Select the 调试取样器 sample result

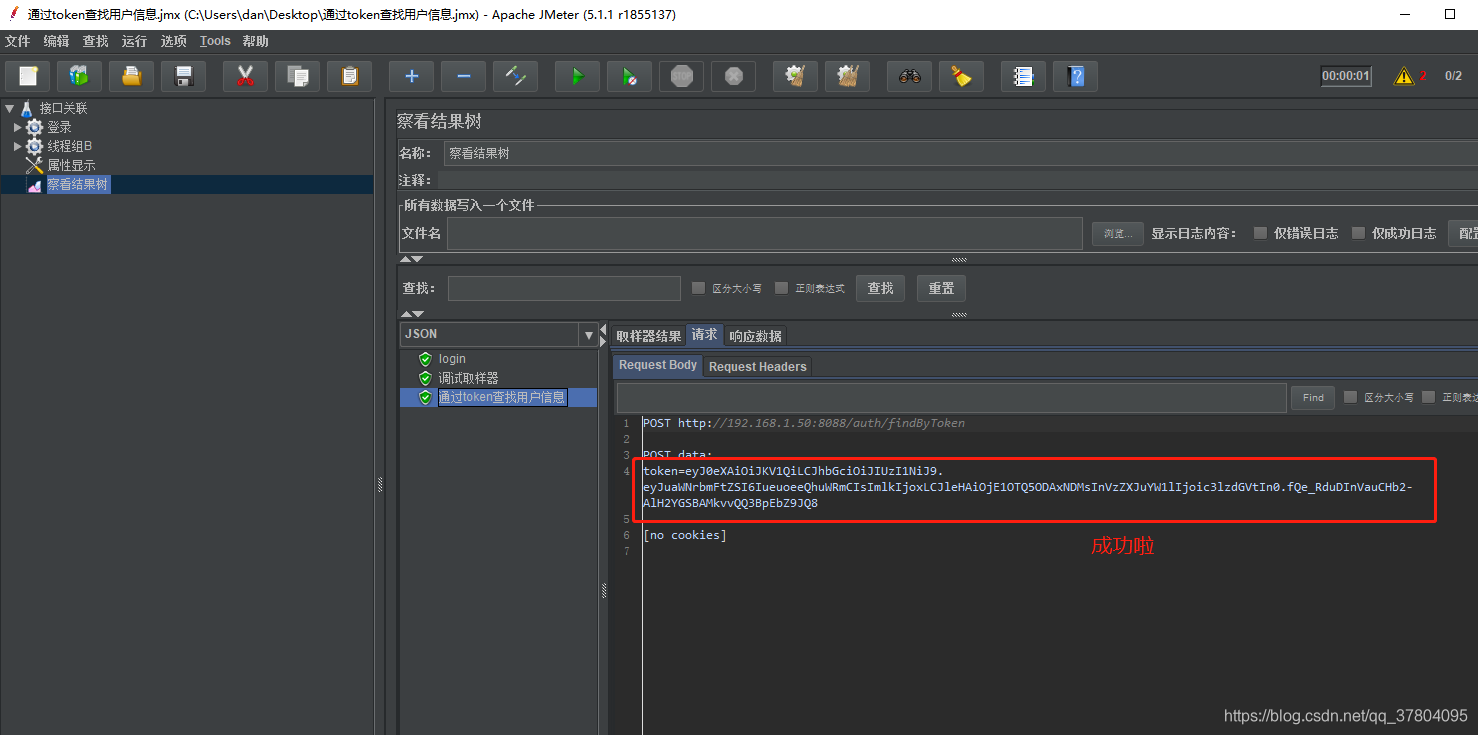pyautogui.click(x=468, y=378)
